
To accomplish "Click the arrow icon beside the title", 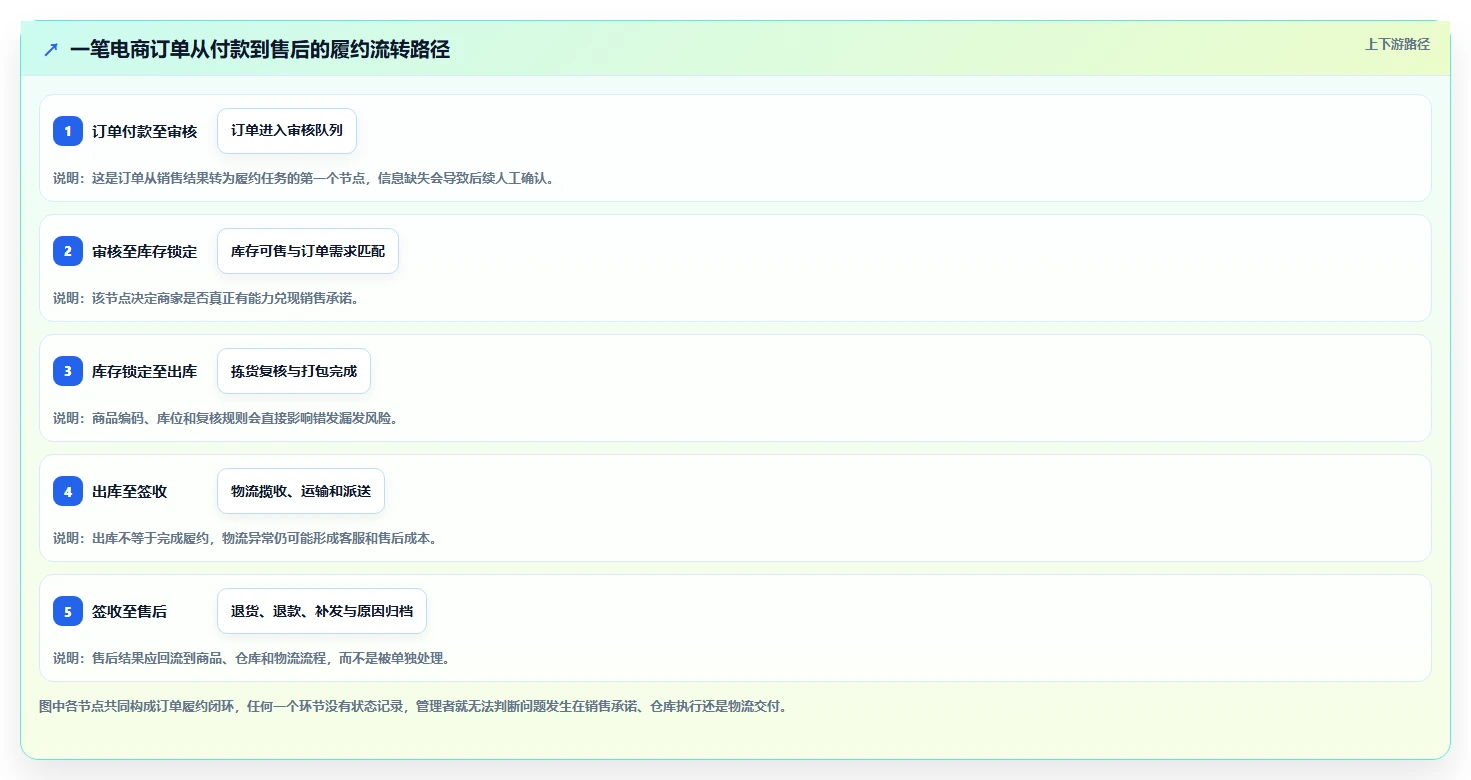I will click(51, 49).
